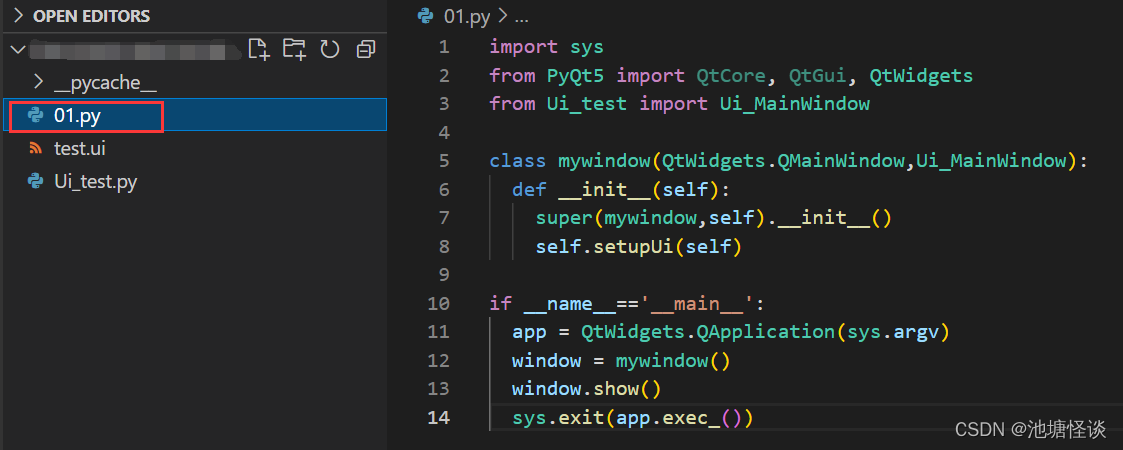
Task: Click line number 10 in the gutter
Action: 438,304
